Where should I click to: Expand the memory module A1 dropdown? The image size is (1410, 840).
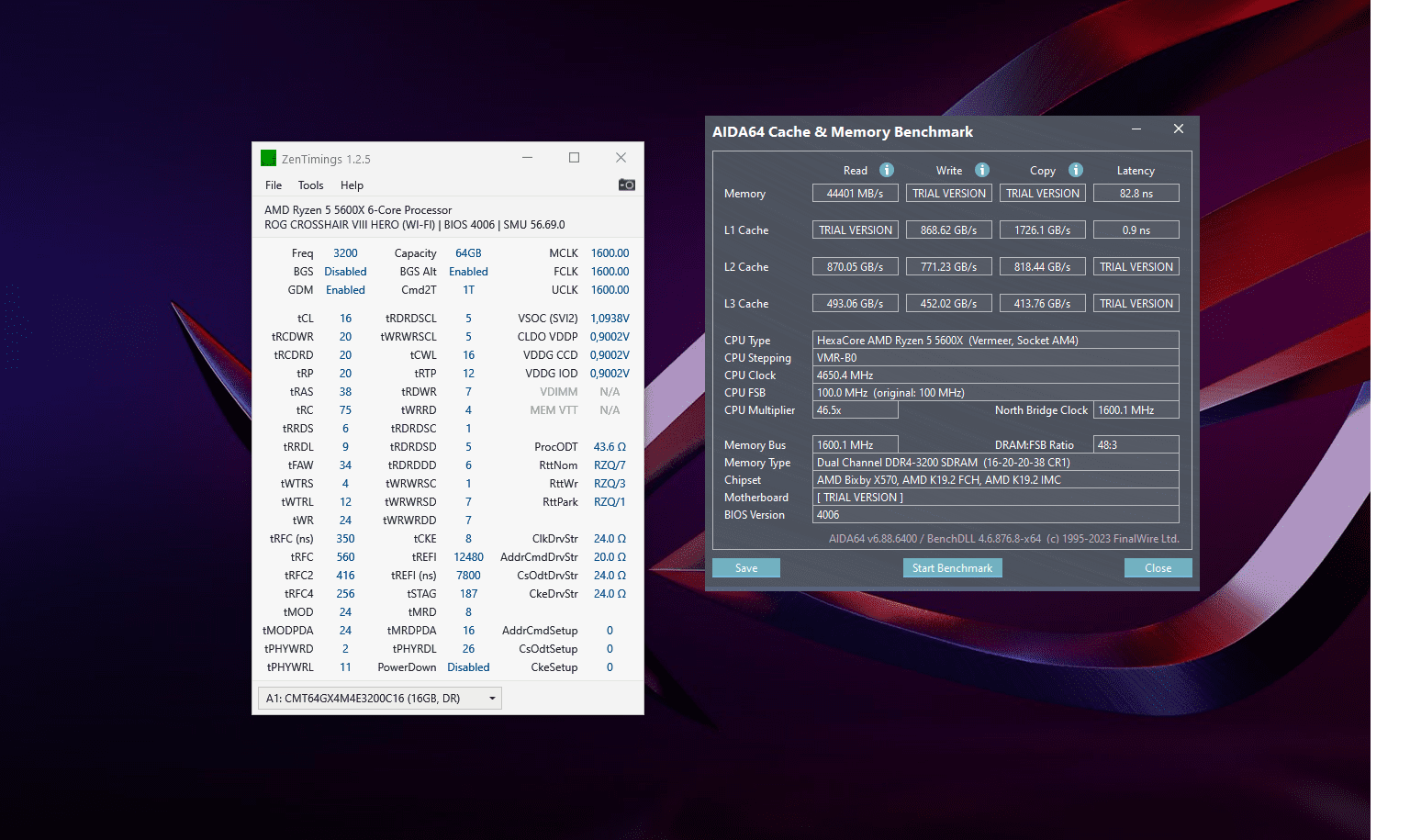coord(492,699)
